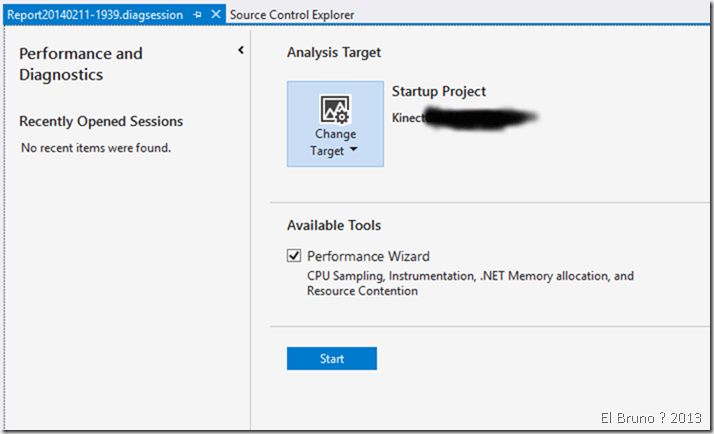The width and height of the screenshot is (714, 434).
Task: Click the Performance and Diagnostics title
Action: point(81,64)
